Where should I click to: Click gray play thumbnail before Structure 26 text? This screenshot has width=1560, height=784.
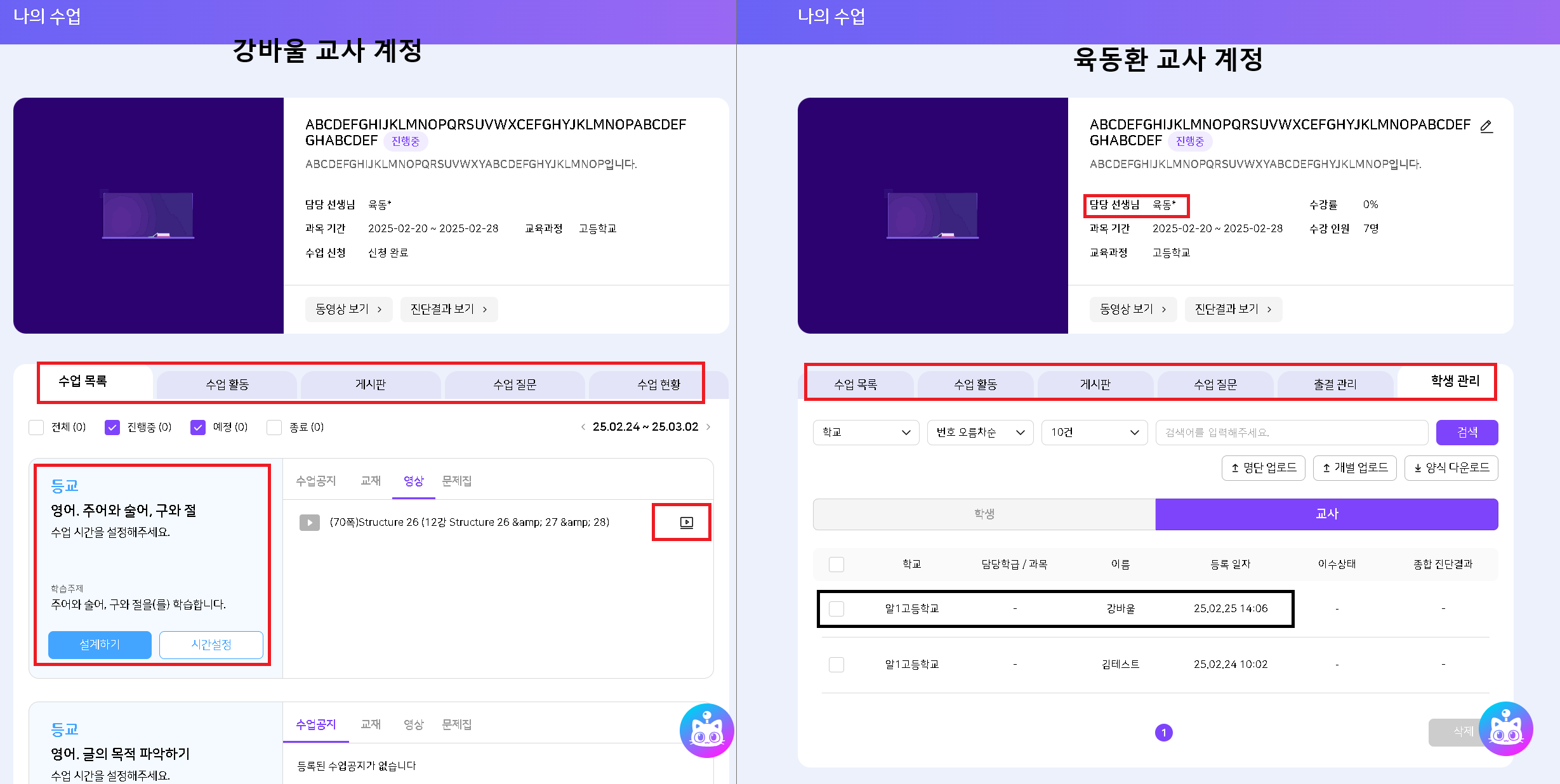[x=309, y=522]
